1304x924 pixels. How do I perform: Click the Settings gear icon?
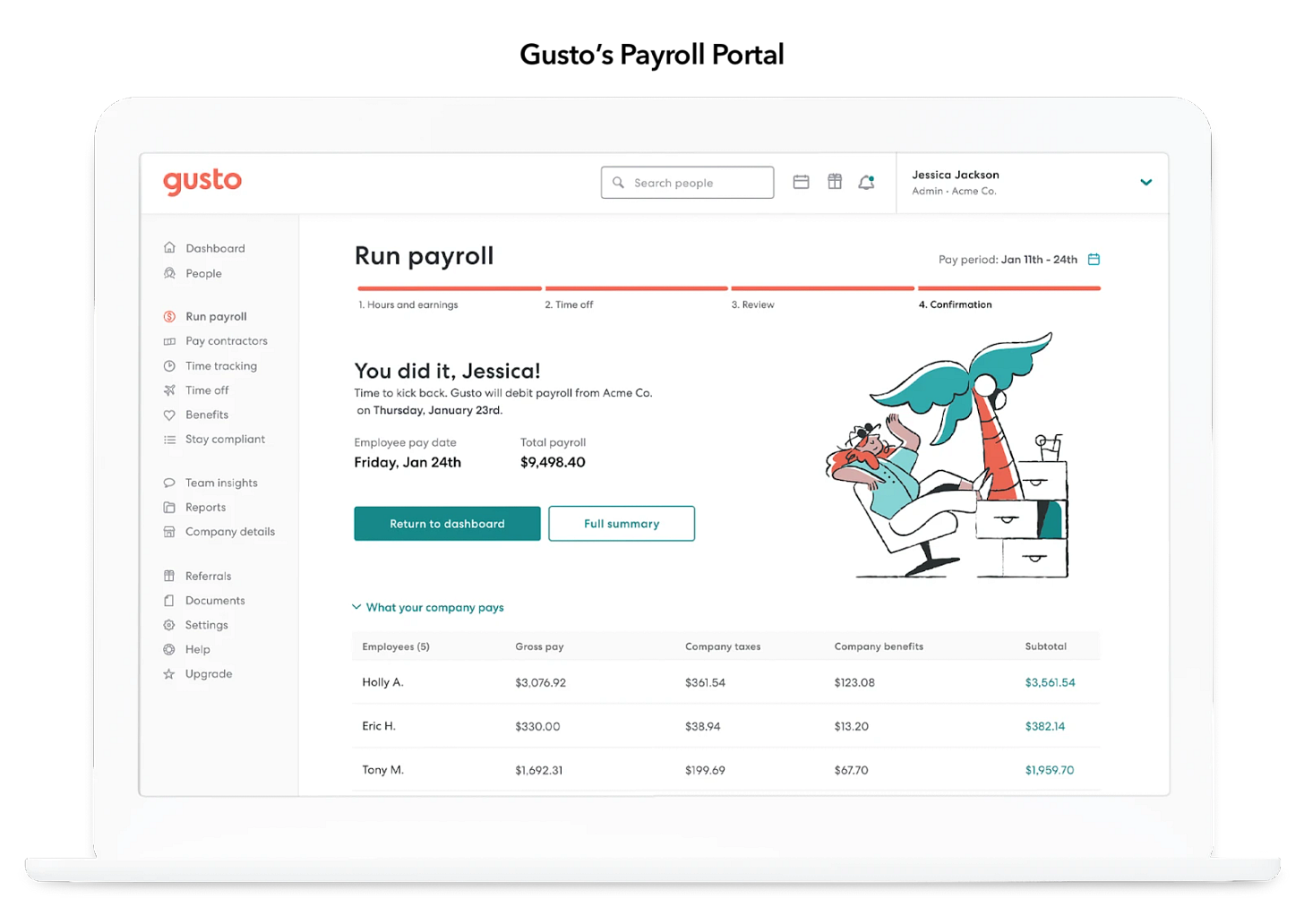tap(169, 625)
